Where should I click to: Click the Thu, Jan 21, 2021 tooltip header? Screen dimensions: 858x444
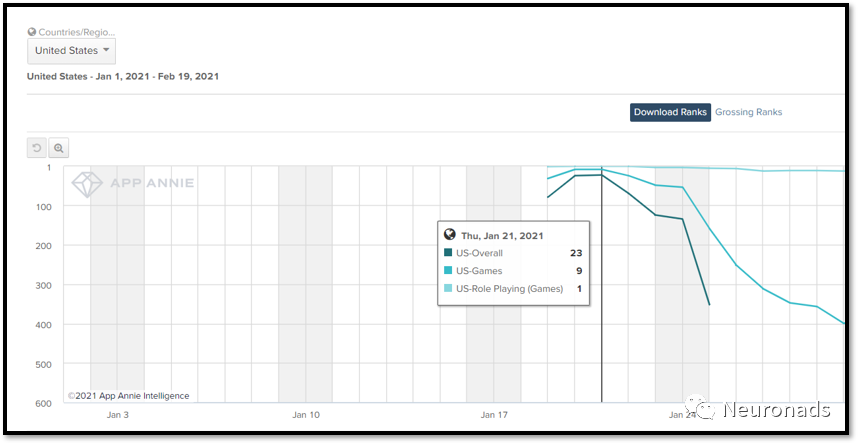[502, 235]
